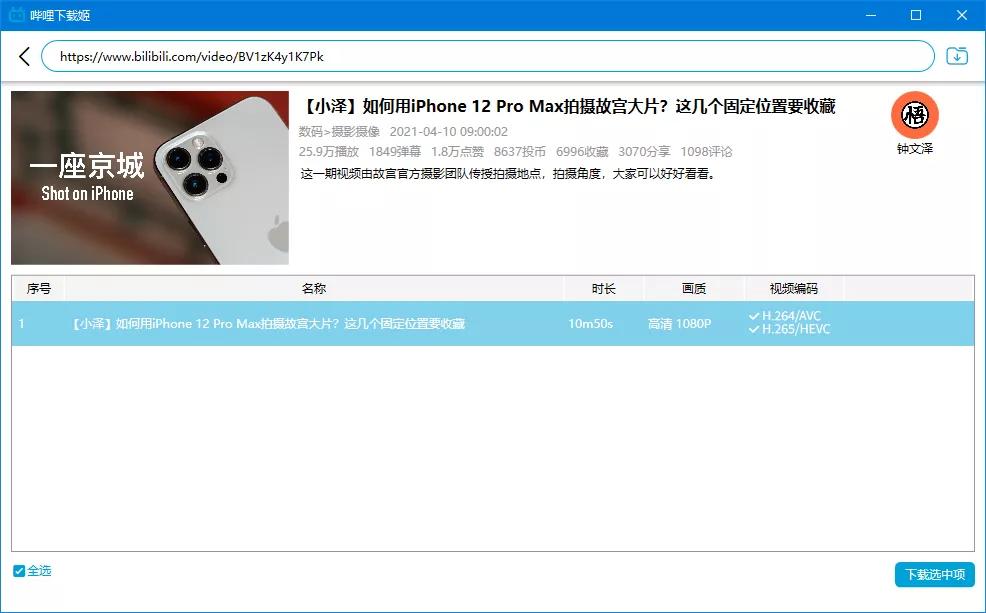This screenshot has height=613, width=986.
Task: Click the 名称 column header
Action: pos(314,289)
